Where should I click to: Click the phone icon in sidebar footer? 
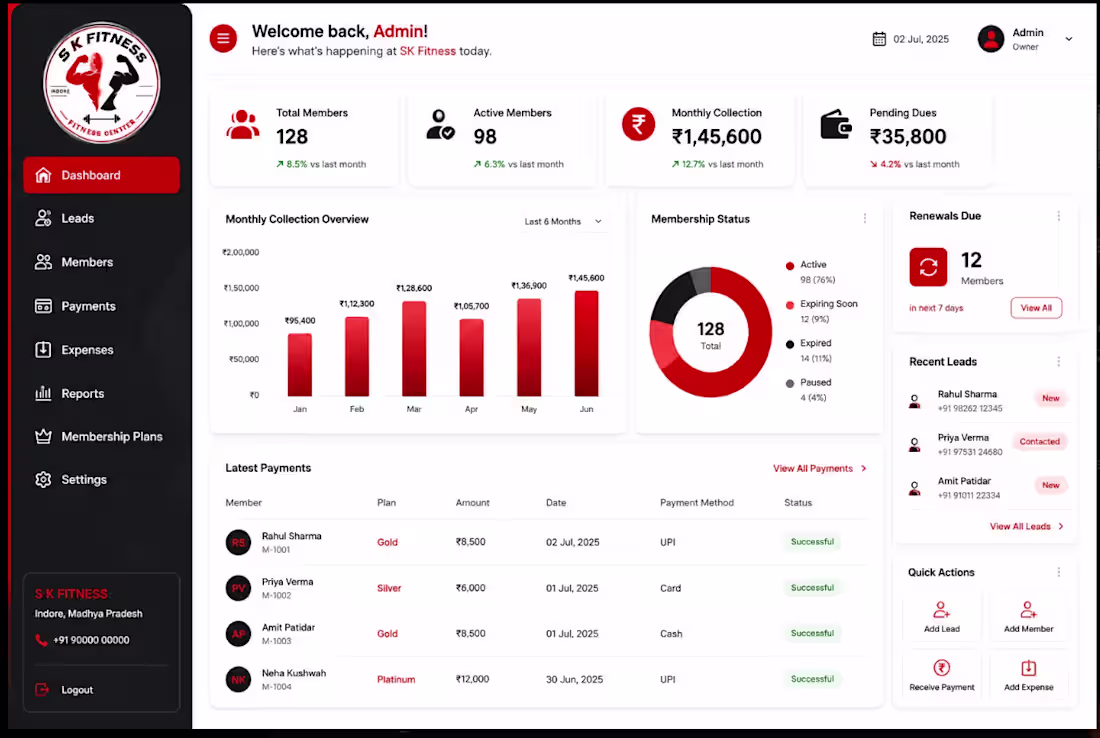point(41,640)
